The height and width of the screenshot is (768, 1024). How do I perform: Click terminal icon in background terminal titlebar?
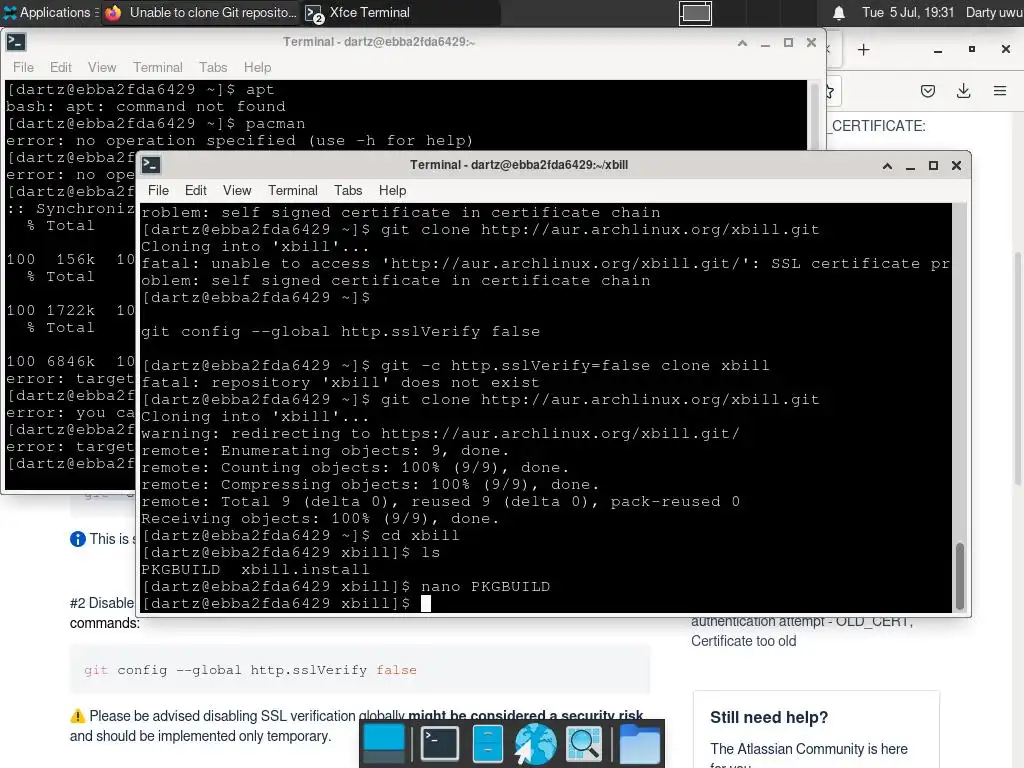click(16, 42)
